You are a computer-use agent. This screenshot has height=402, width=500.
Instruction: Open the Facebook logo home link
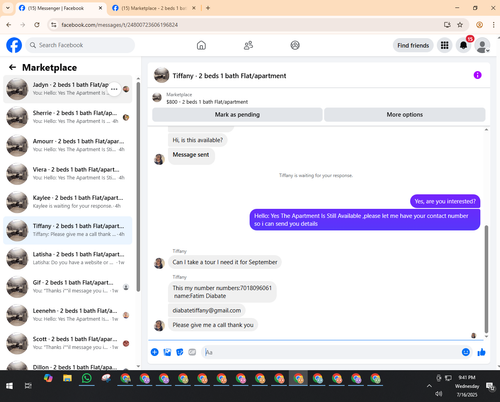pos(14,45)
